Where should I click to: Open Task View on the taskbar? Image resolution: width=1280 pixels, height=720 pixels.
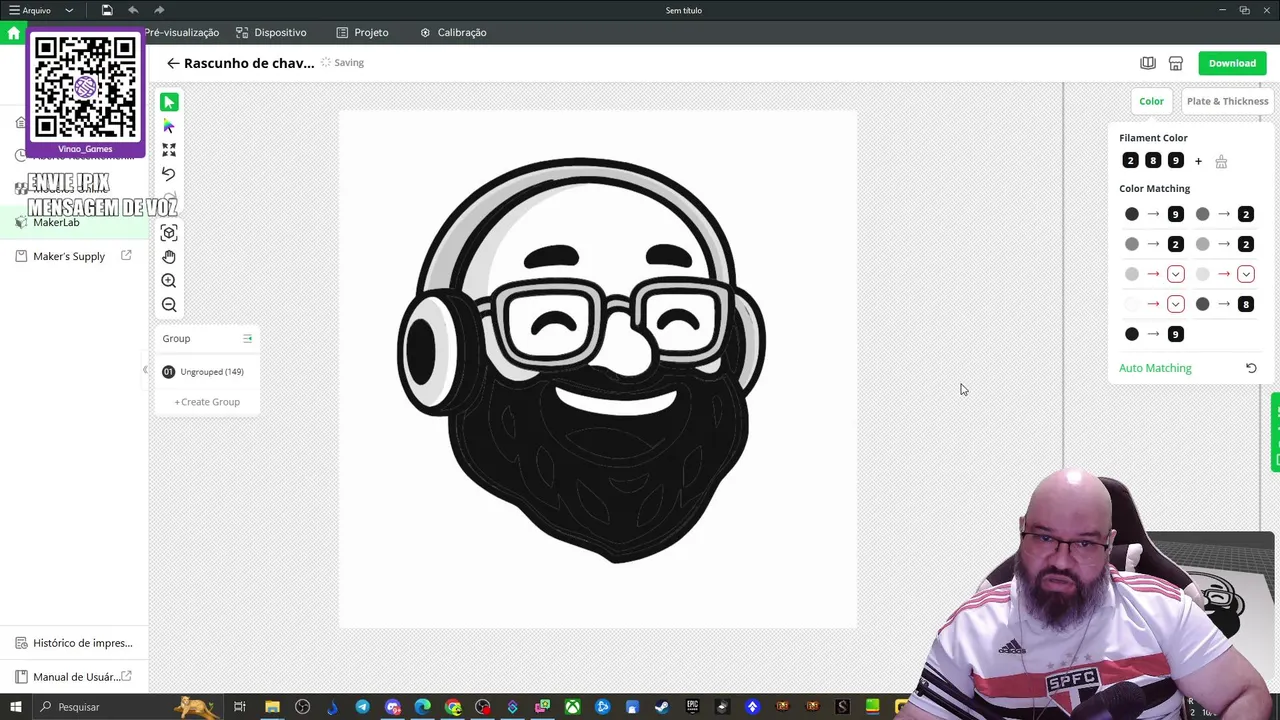[240, 707]
